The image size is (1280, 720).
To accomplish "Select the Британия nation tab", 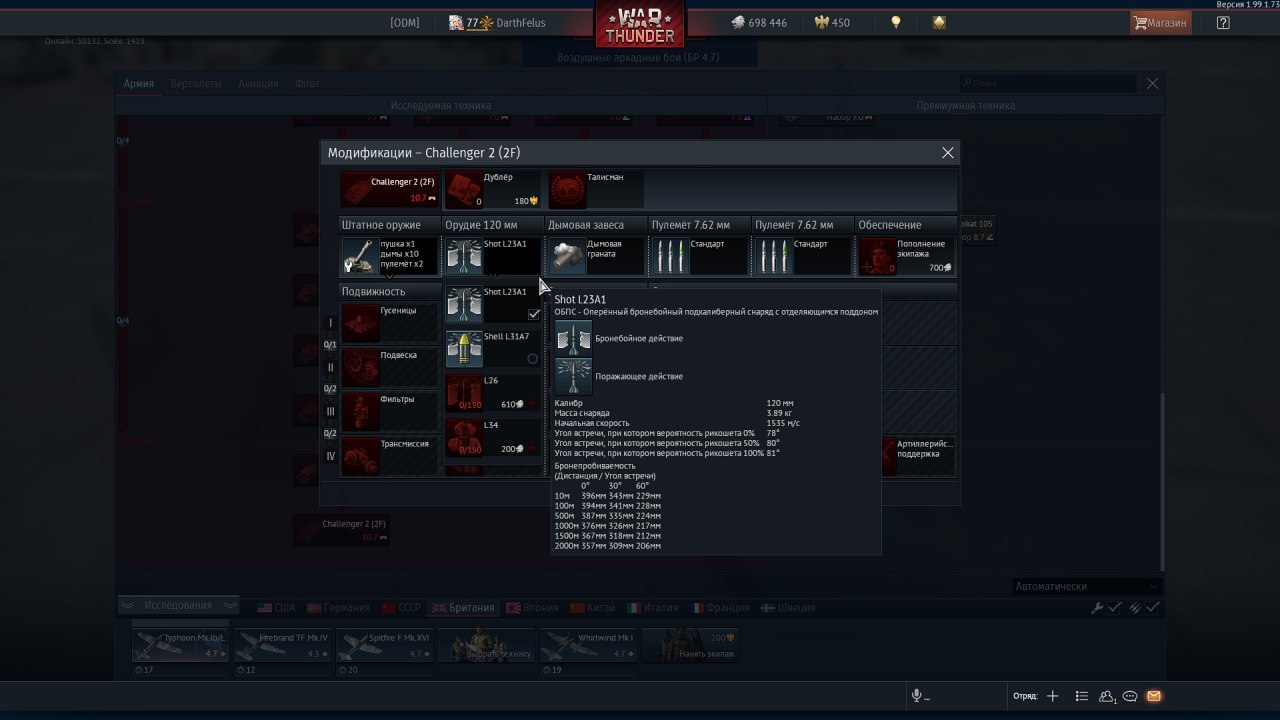I will click(463, 607).
